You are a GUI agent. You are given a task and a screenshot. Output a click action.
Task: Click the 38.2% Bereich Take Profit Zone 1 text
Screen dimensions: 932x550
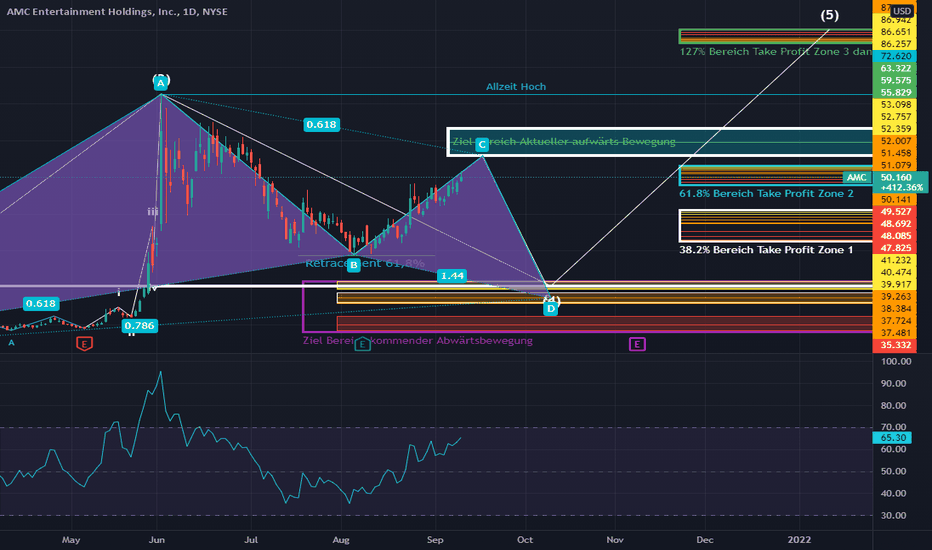(766, 250)
